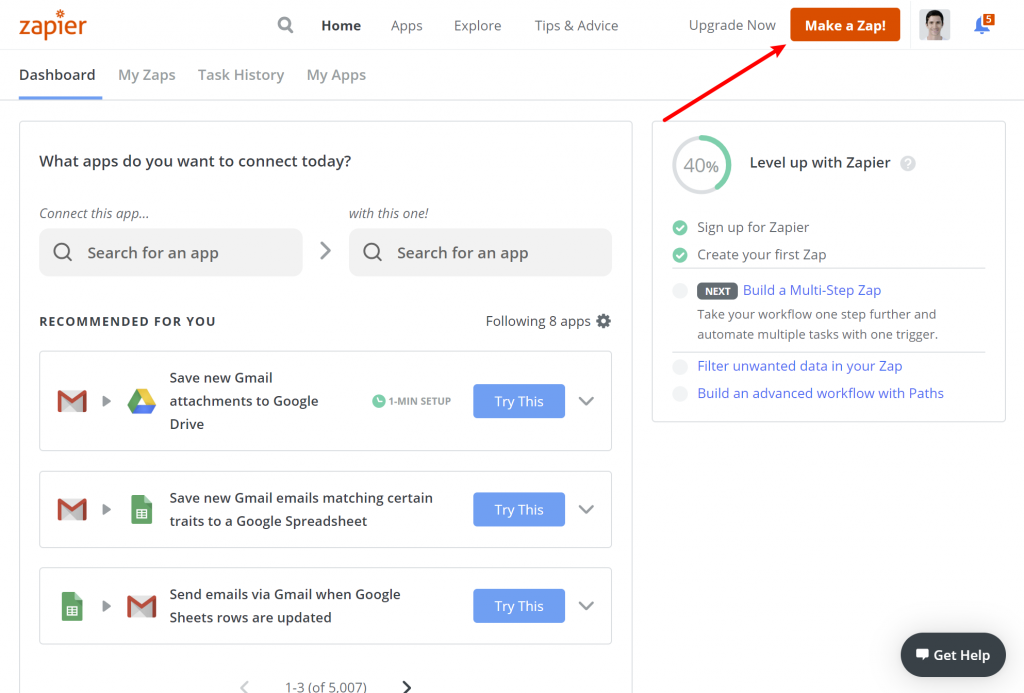Open Filter unwanted data in your Zap link
Image resolution: width=1024 pixels, height=693 pixels.
pos(800,366)
